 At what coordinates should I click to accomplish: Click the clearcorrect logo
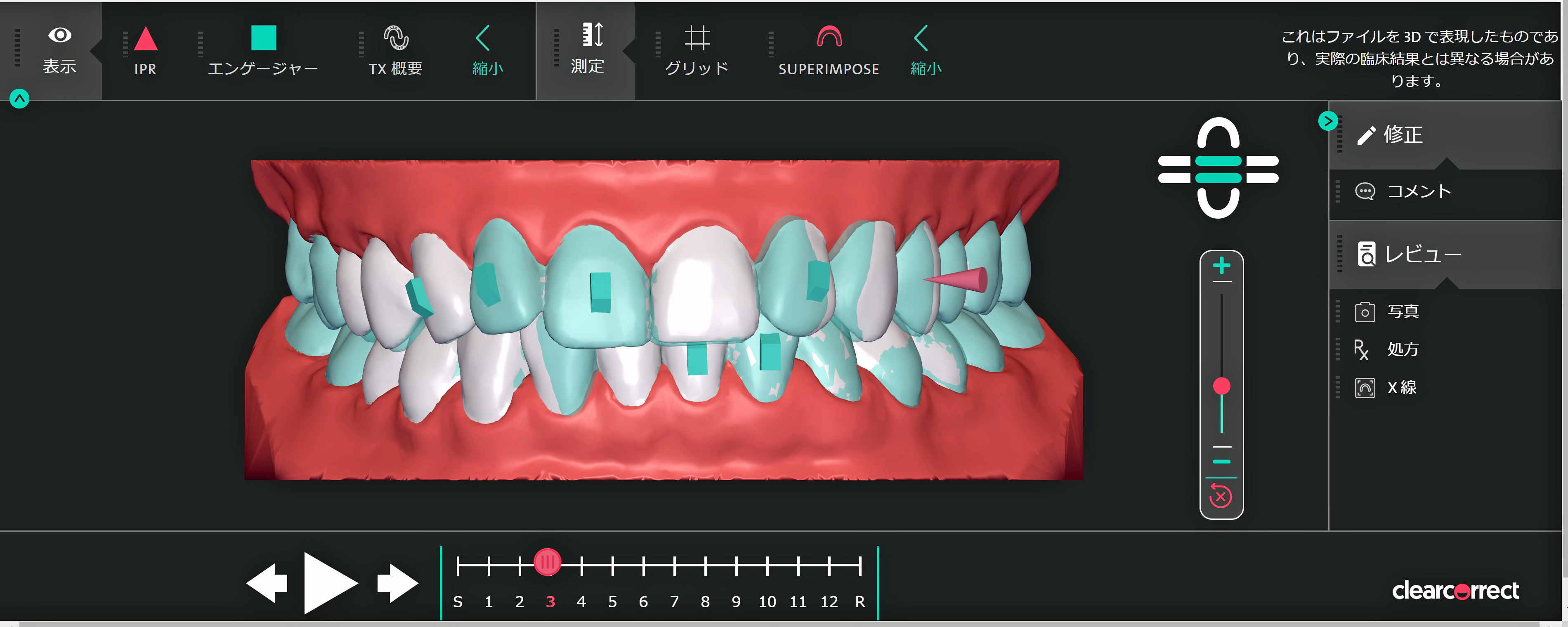[x=1455, y=590]
